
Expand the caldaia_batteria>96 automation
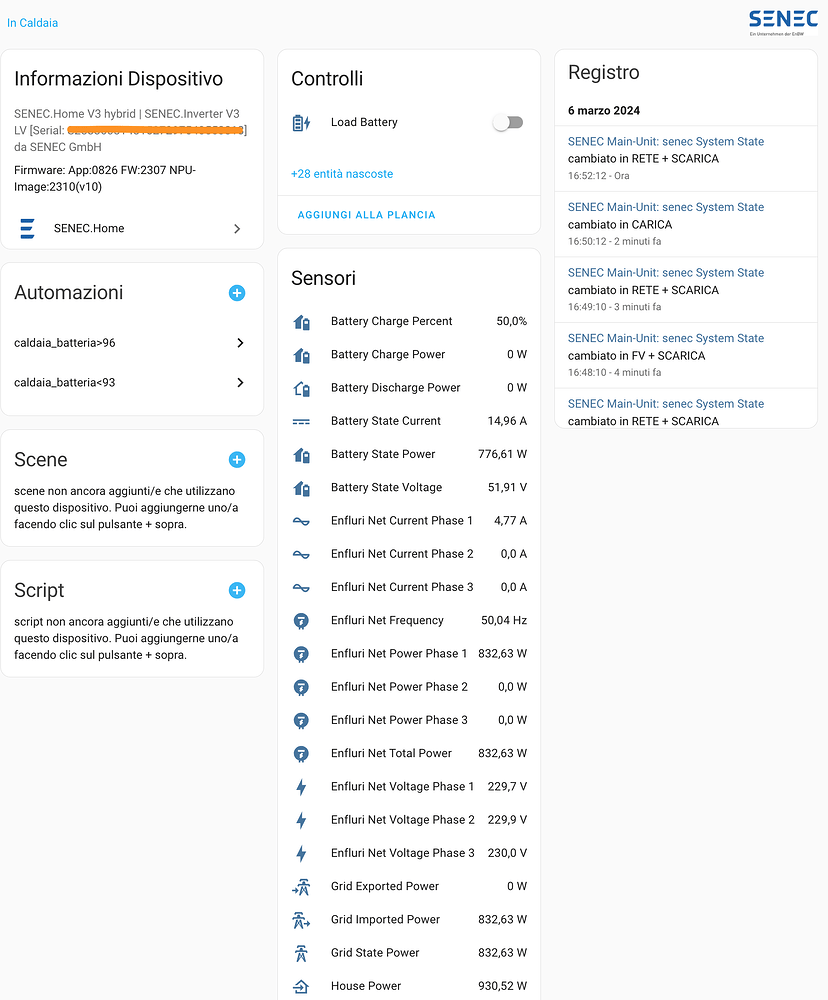tap(239, 342)
